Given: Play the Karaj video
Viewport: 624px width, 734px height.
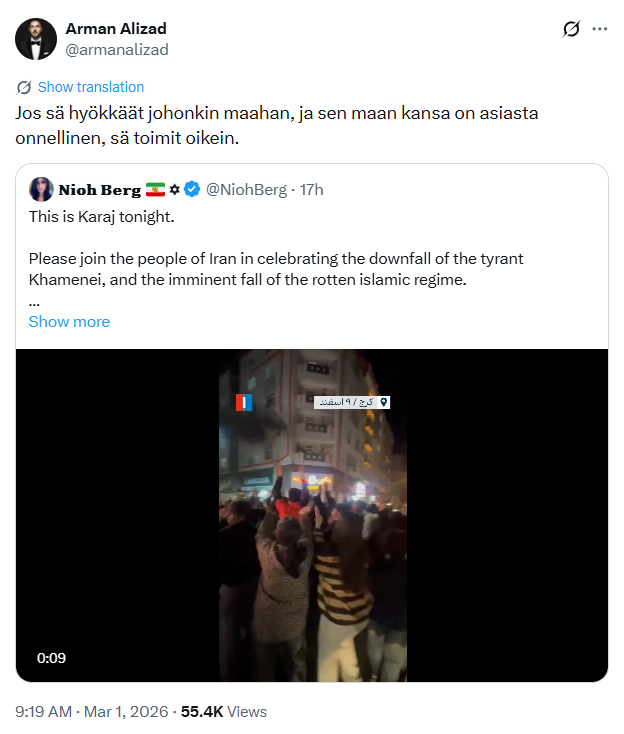Looking at the screenshot, I should (312, 515).
